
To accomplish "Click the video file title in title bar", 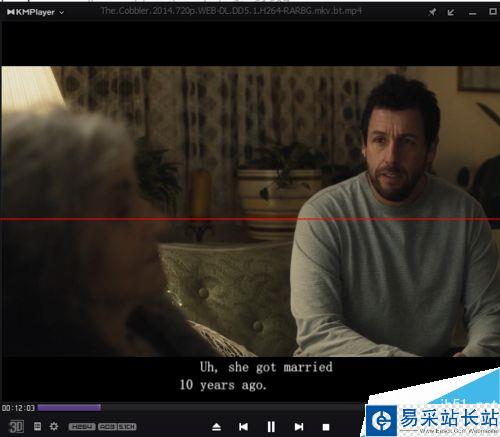I will click(x=231, y=11).
